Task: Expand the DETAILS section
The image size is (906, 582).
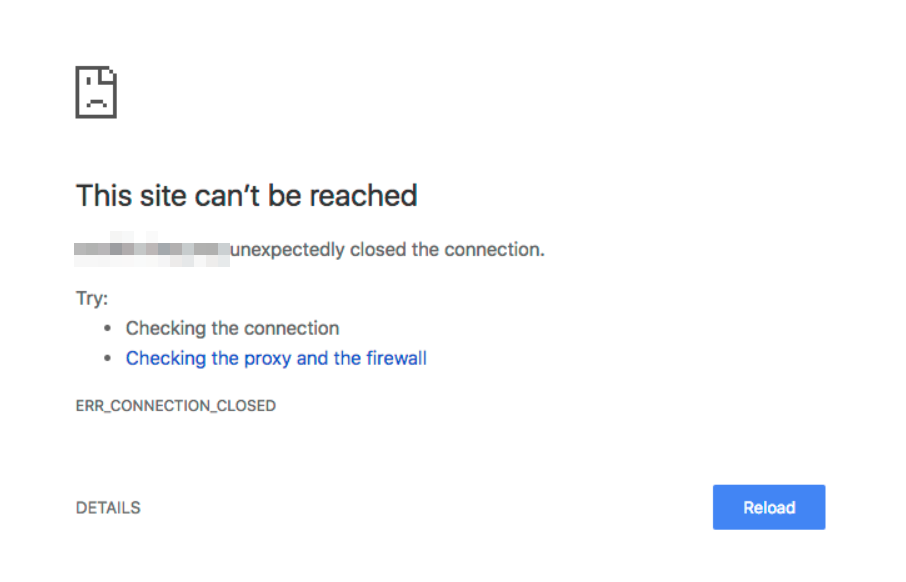Action: point(108,508)
